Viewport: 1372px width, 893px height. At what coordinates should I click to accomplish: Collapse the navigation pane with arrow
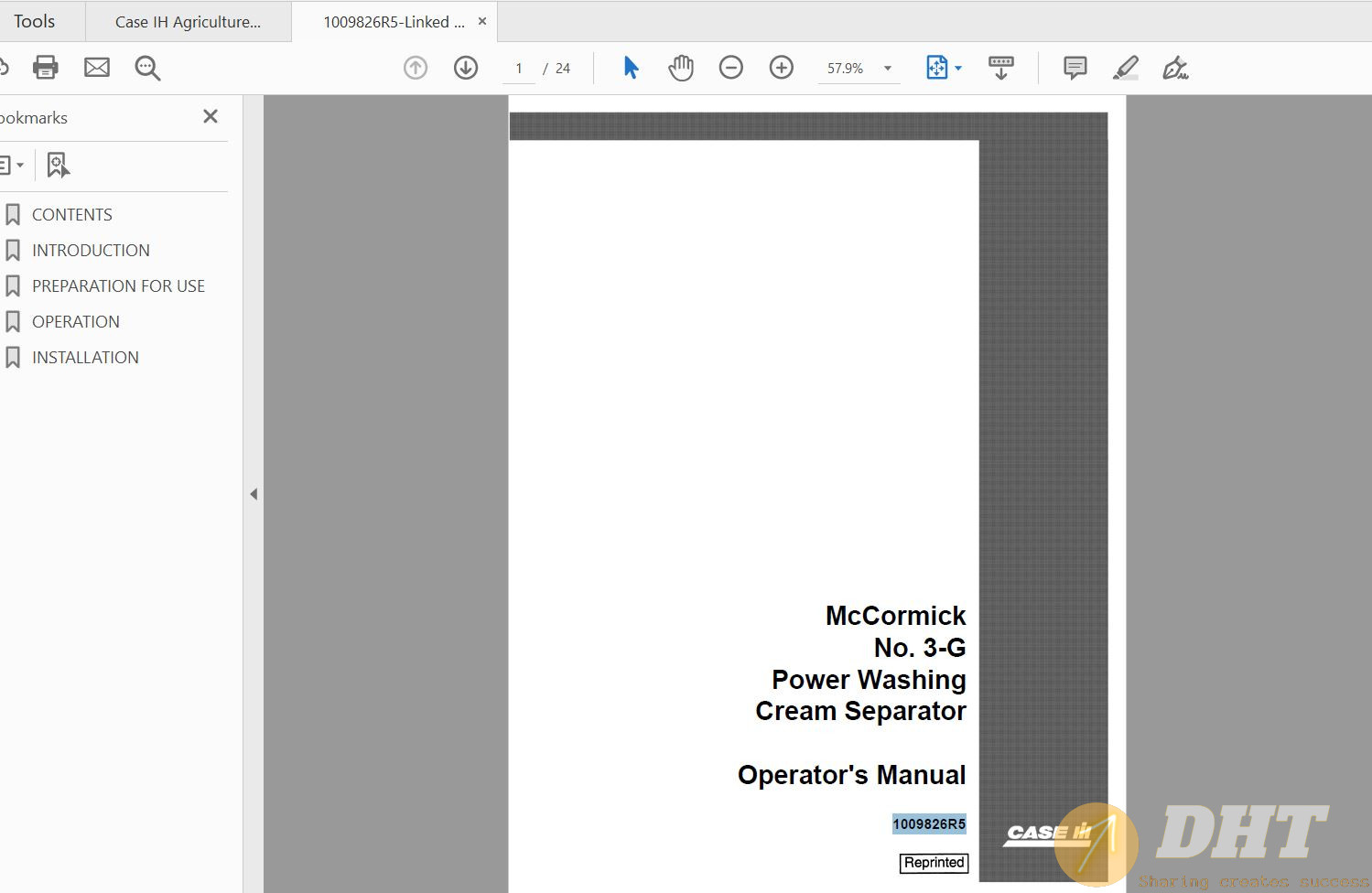click(x=254, y=494)
